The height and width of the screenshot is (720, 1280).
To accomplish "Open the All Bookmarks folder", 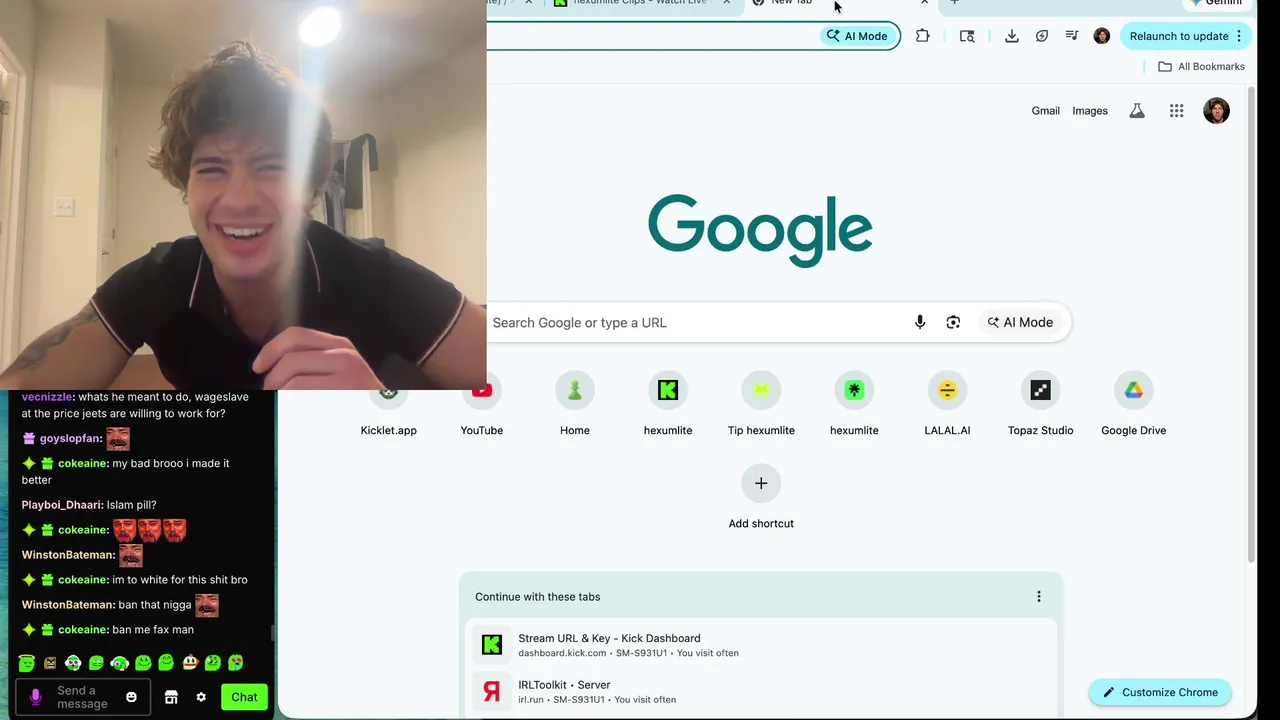I will [x=1201, y=66].
